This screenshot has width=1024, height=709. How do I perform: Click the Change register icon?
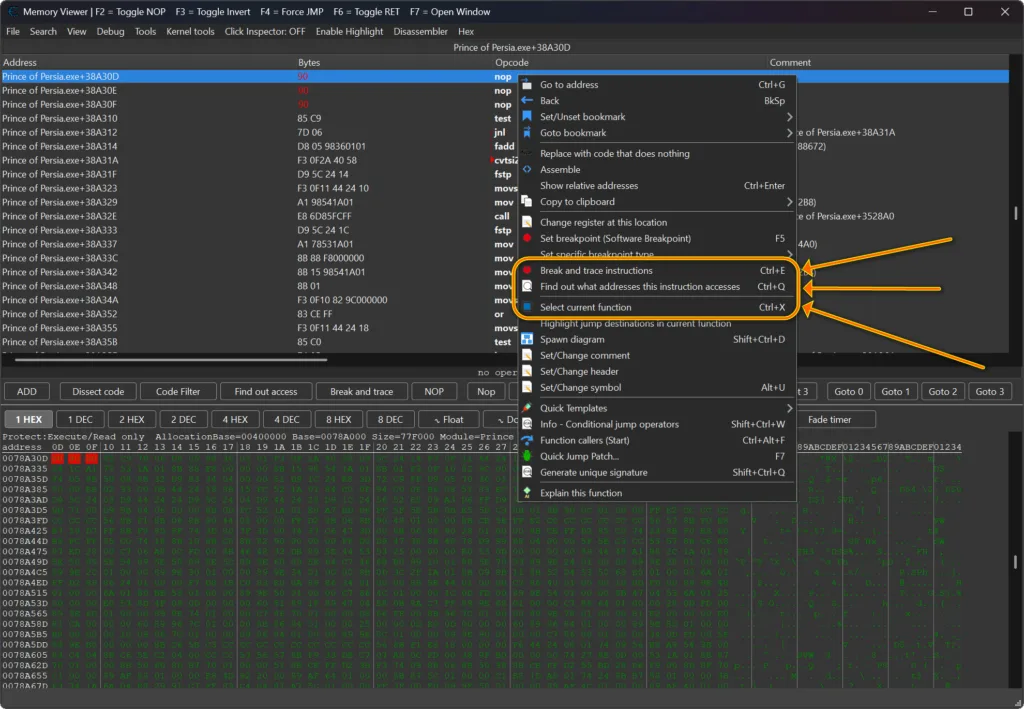pos(527,222)
